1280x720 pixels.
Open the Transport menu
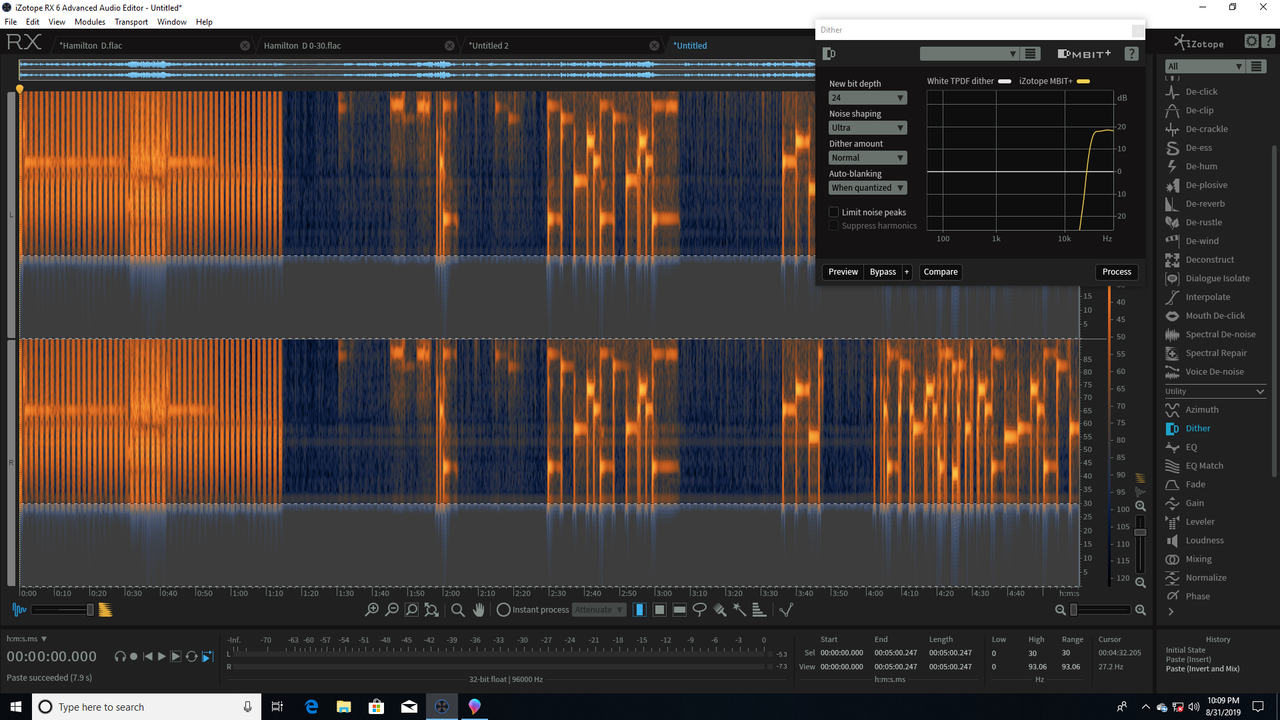click(131, 22)
